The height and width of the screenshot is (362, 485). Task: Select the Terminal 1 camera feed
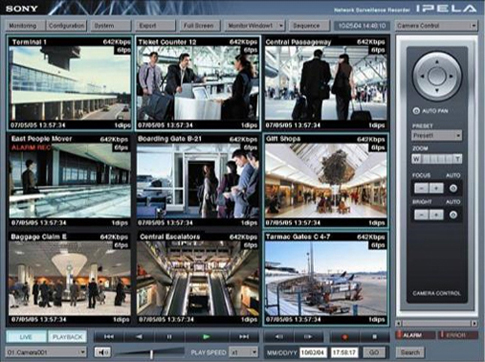(70, 83)
